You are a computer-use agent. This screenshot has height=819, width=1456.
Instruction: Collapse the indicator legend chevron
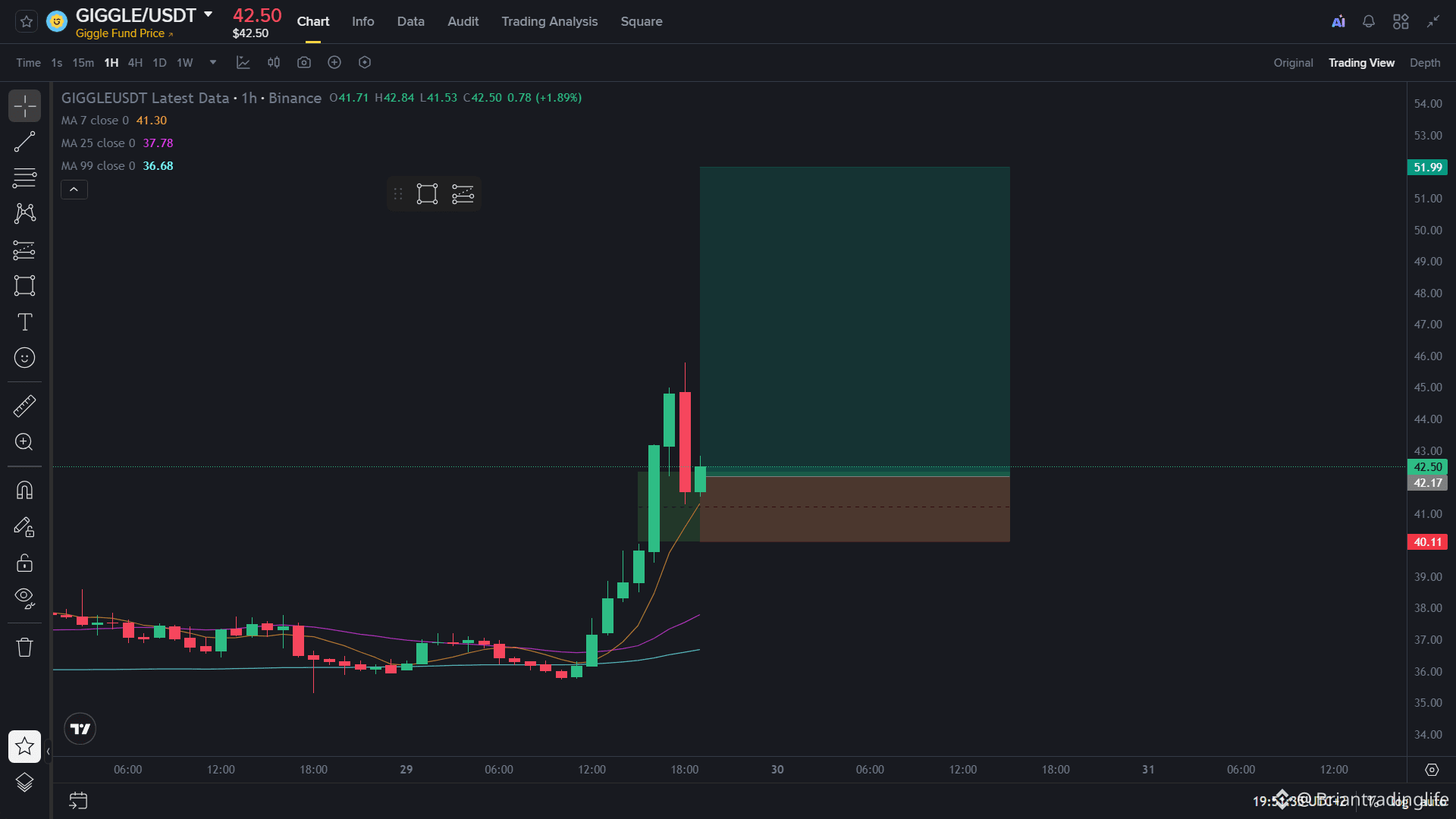(x=74, y=190)
